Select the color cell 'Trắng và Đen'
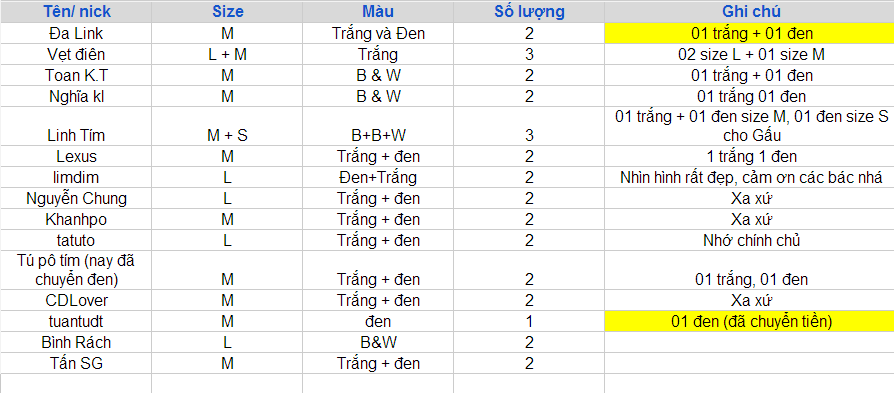The width and height of the screenshot is (894, 393). click(x=378, y=34)
